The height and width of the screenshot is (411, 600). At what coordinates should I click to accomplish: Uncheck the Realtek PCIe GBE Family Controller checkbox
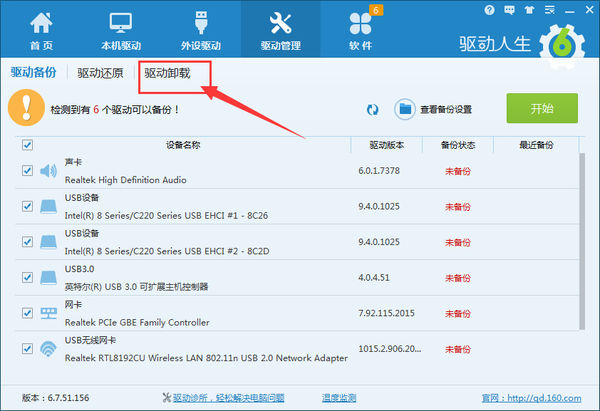point(27,313)
